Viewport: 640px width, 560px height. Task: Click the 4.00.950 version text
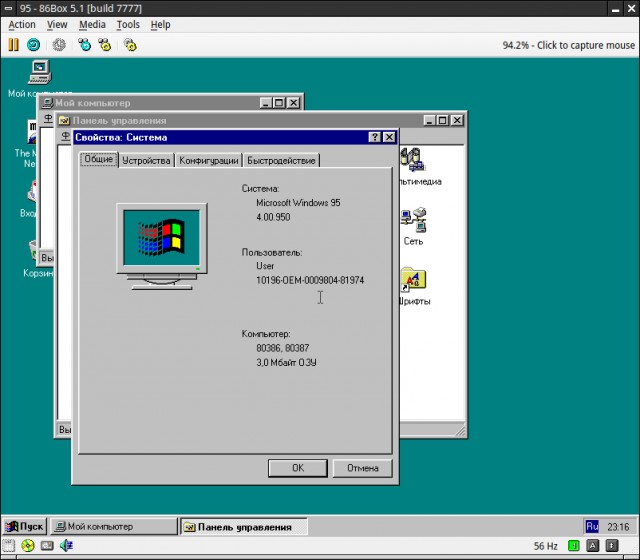point(273,217)
